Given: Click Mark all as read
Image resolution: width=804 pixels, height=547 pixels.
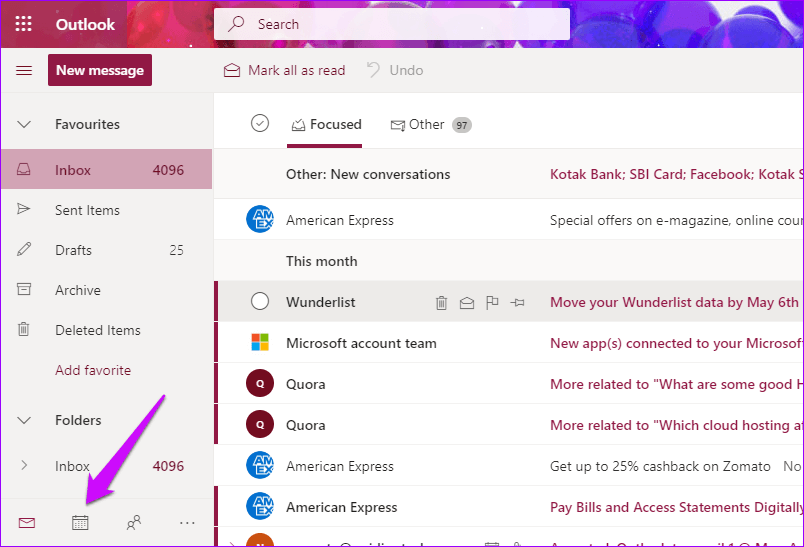Looking at the screenshot, I should 285,70.
